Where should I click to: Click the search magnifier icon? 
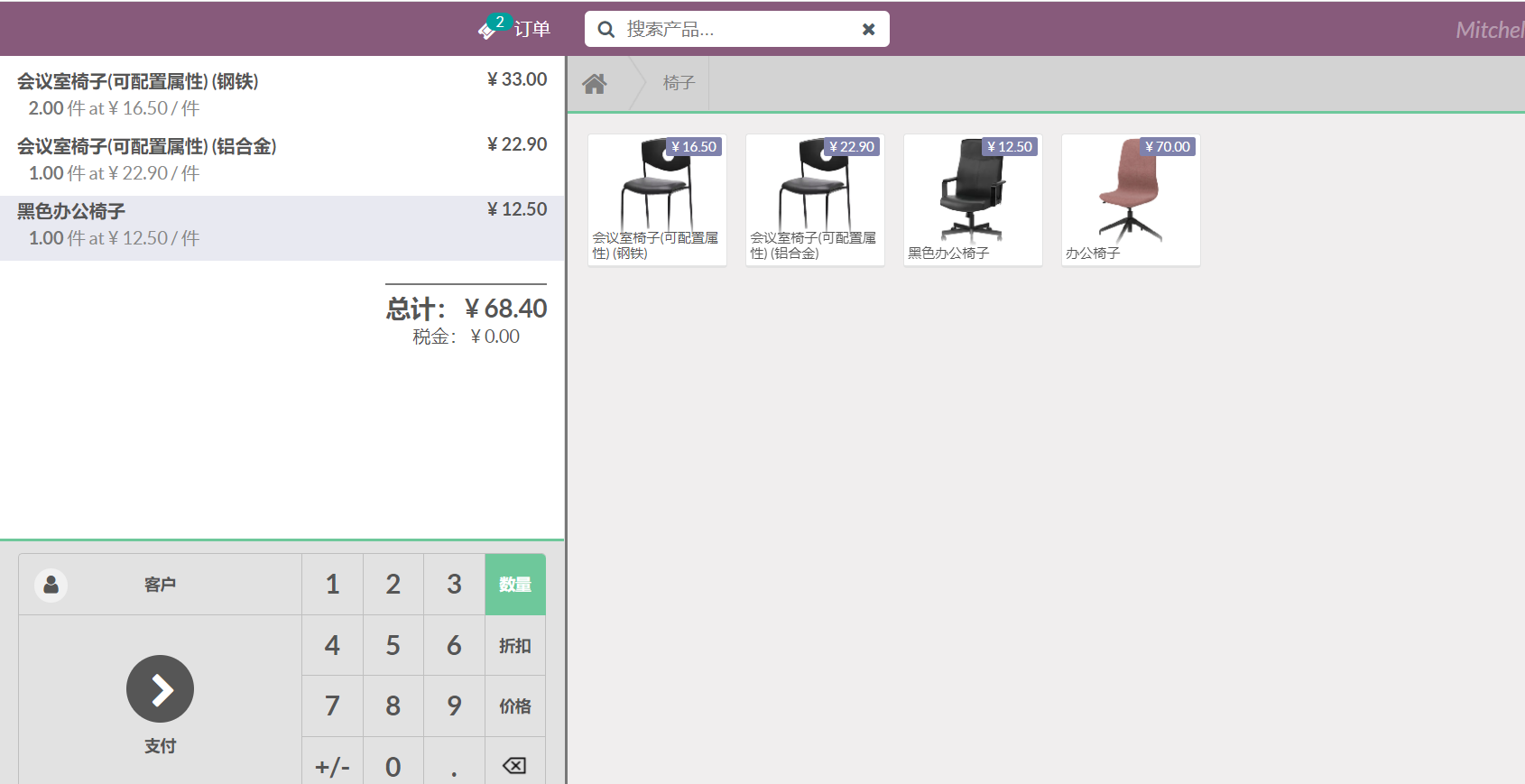point(606,30)
